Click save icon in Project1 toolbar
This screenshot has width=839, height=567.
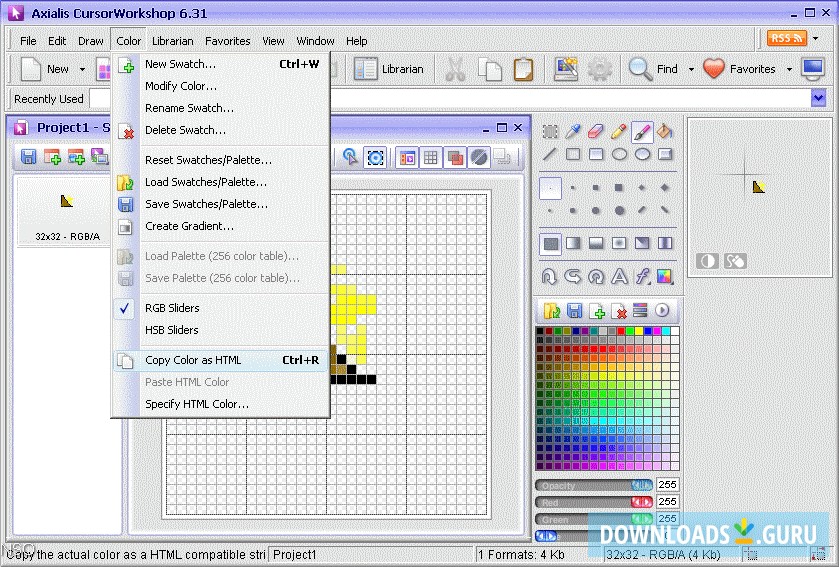tap(28, 157)
